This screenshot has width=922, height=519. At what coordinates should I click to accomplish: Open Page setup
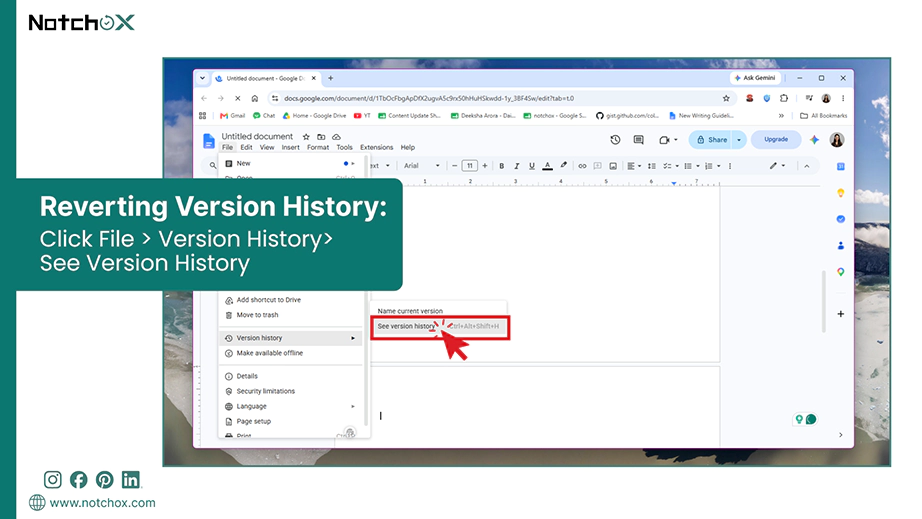tap(291, 421)
